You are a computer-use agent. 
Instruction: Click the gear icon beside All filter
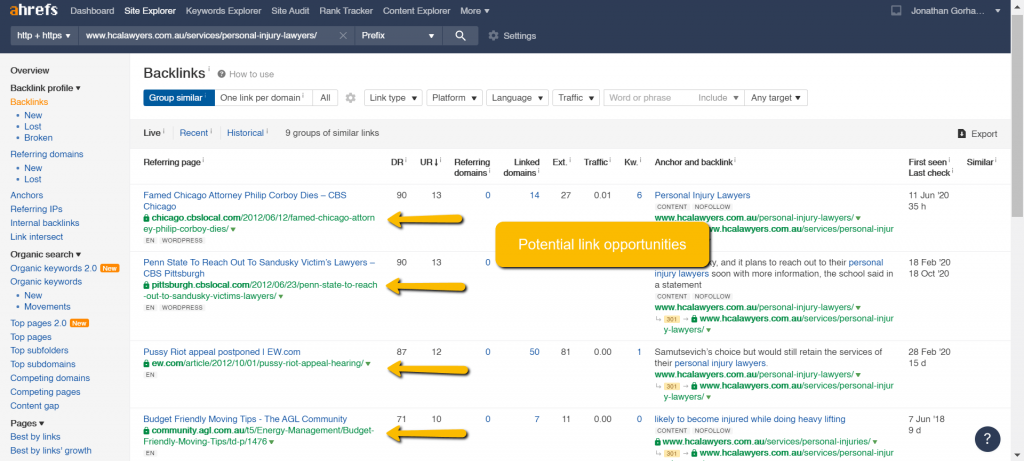350,98
